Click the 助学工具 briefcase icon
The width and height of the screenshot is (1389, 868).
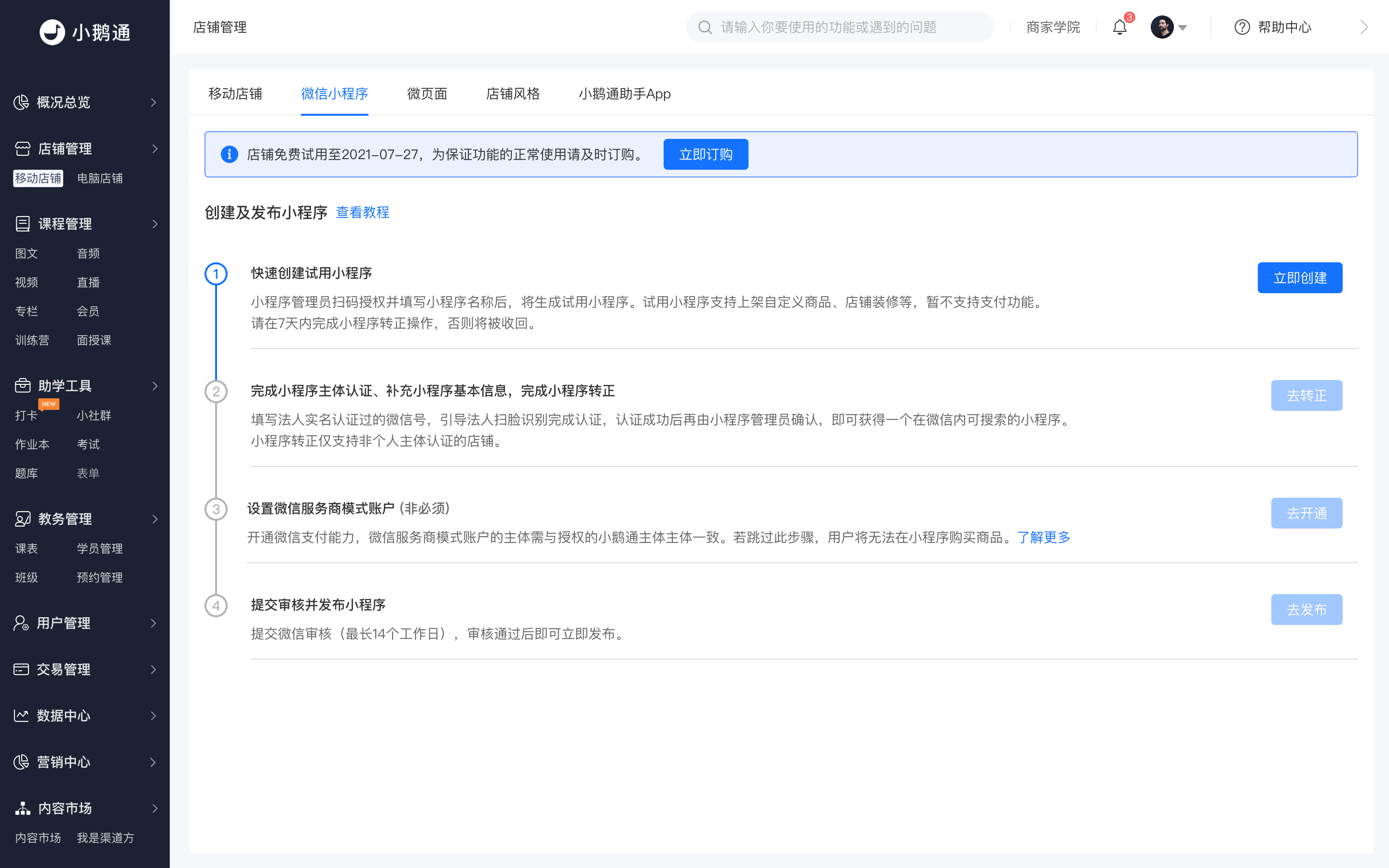[x=22, y=385]
